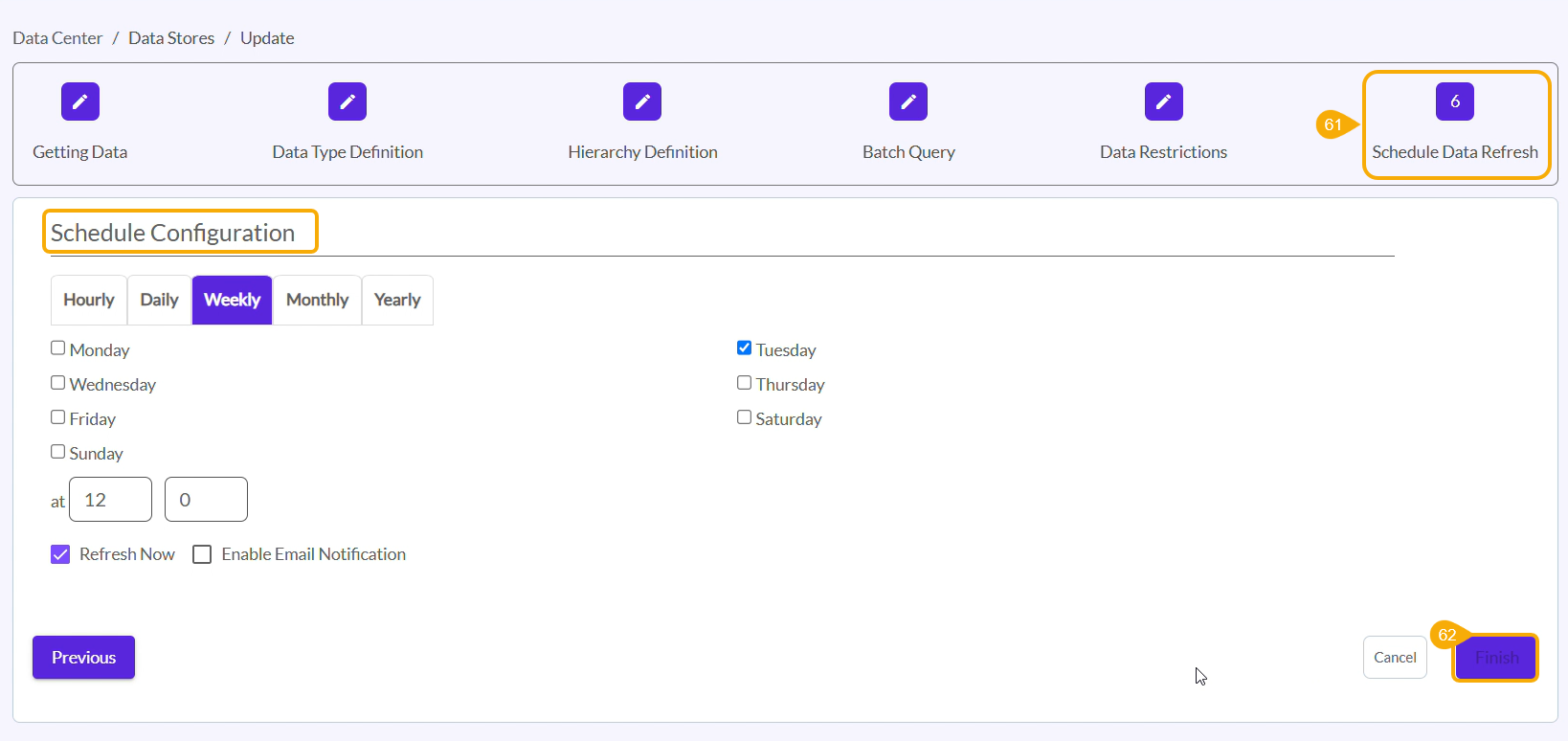Go to the Batch Query step icon
The width and height of the screenshot is (1568, 741).
(x=908, y=101)
